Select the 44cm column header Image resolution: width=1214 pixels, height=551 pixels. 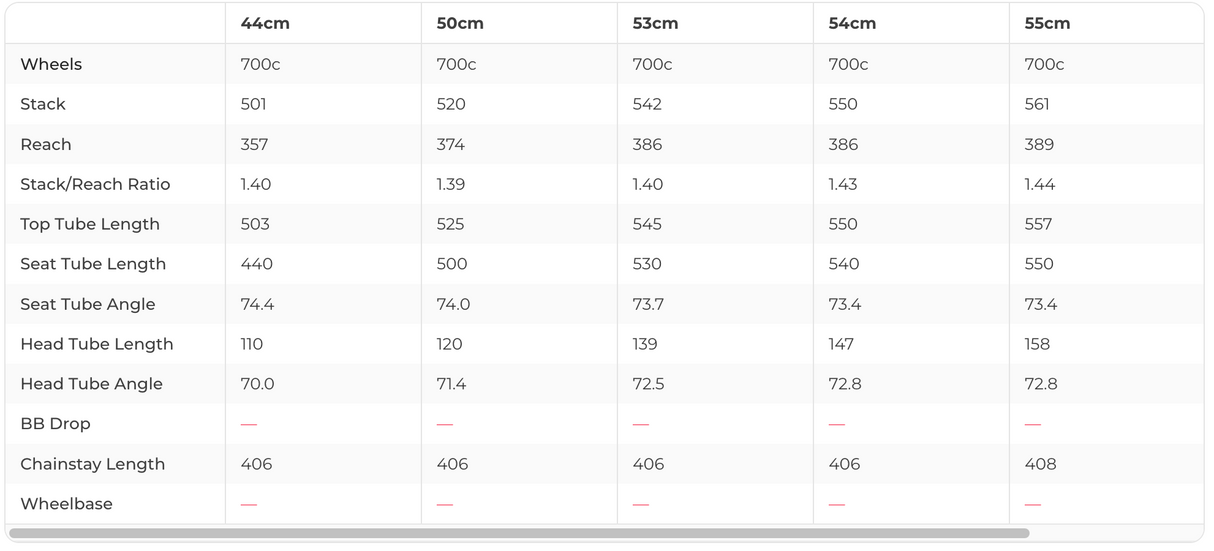coord(265,24)
